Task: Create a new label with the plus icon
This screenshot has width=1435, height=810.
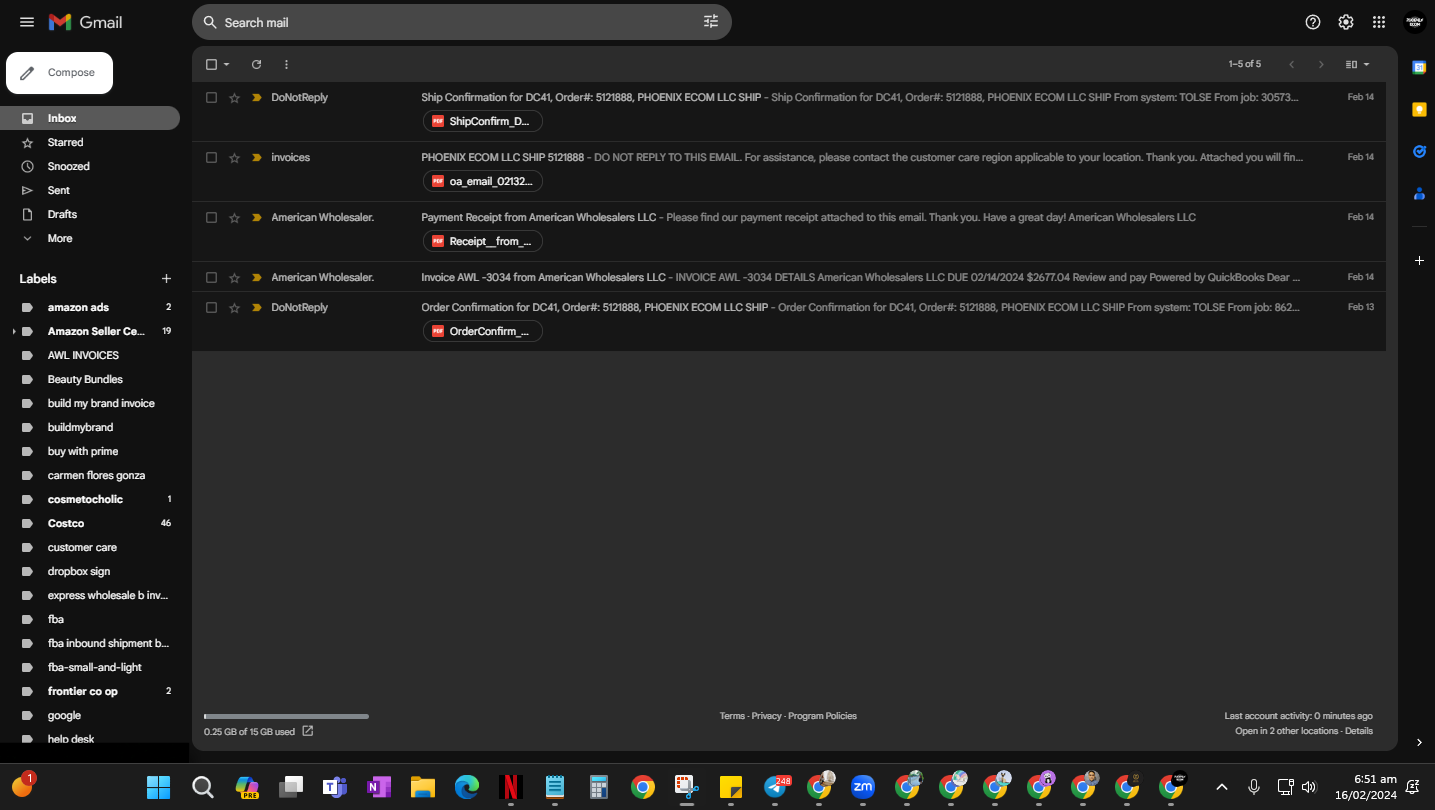Action: [166, 279]
